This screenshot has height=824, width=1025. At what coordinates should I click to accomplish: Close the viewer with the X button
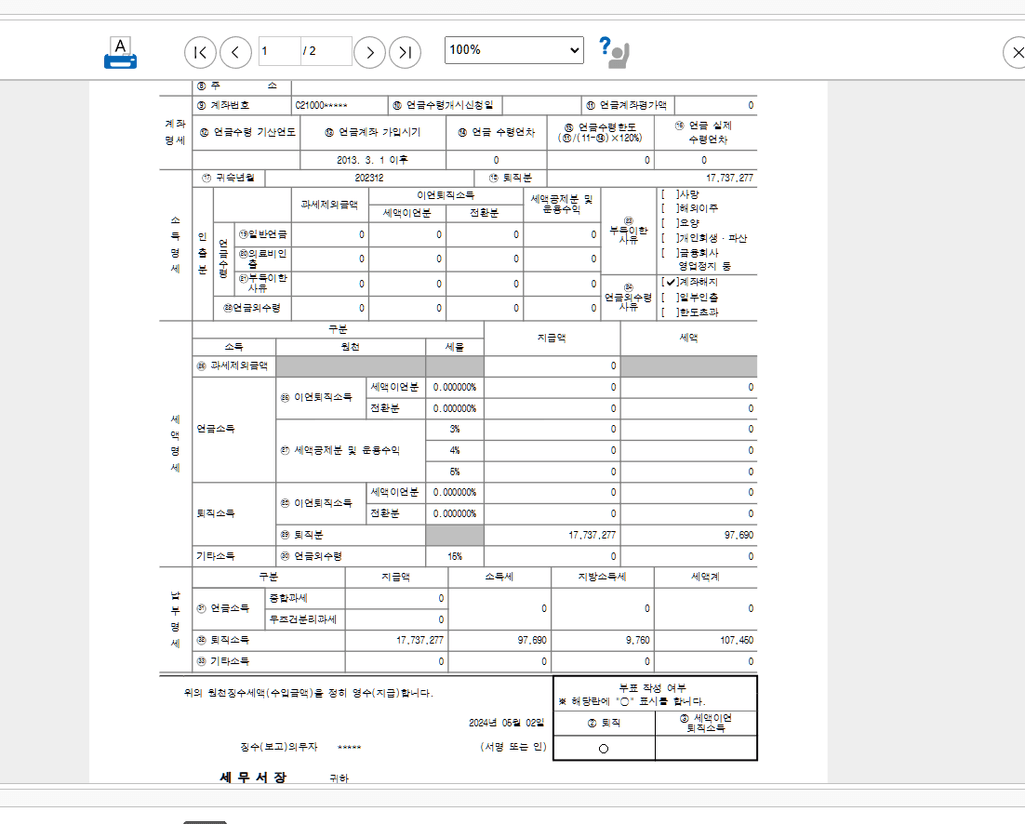point(1012,53)
